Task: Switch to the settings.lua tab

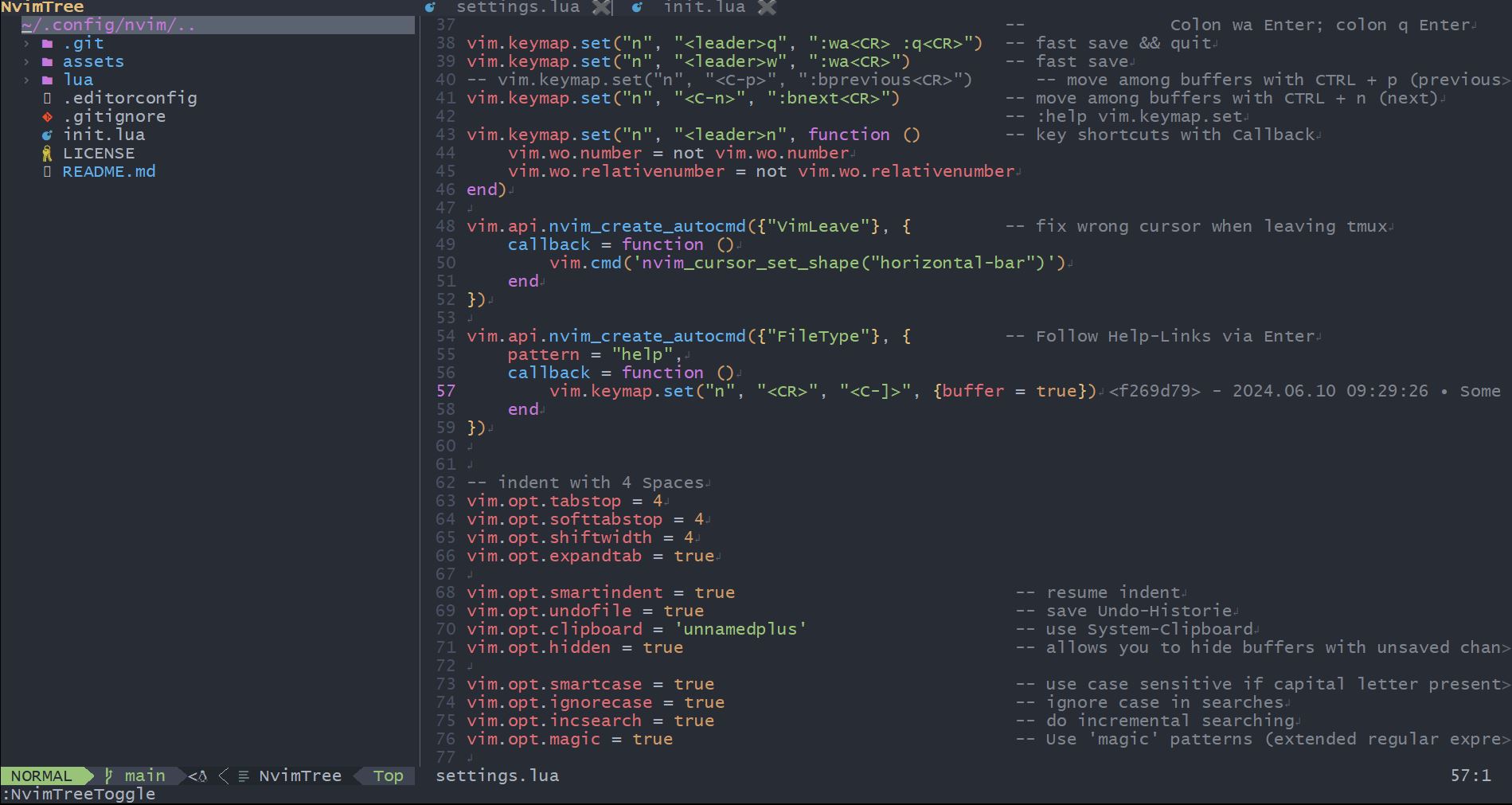Action: (x=518, y=7)
